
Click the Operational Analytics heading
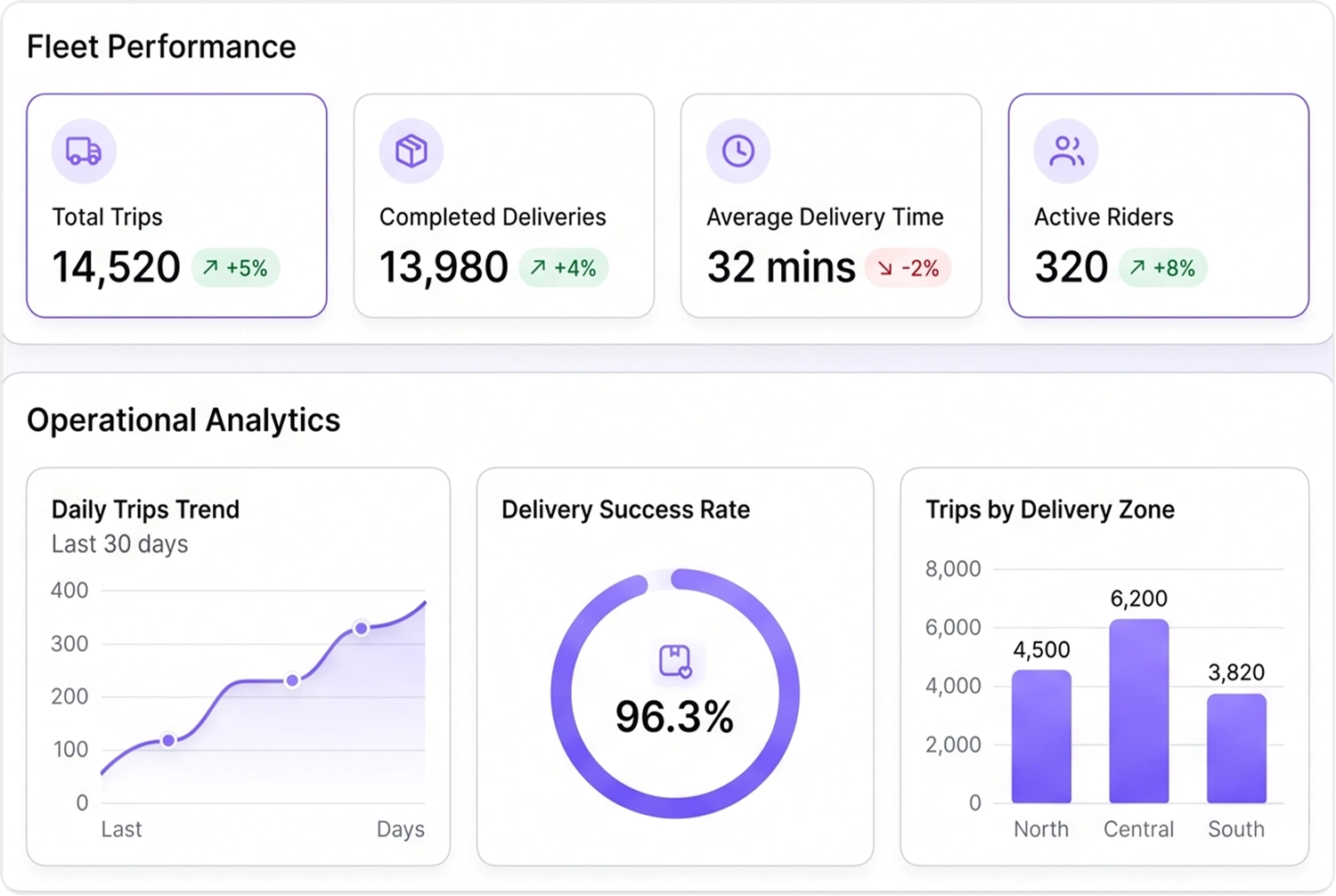183,420
